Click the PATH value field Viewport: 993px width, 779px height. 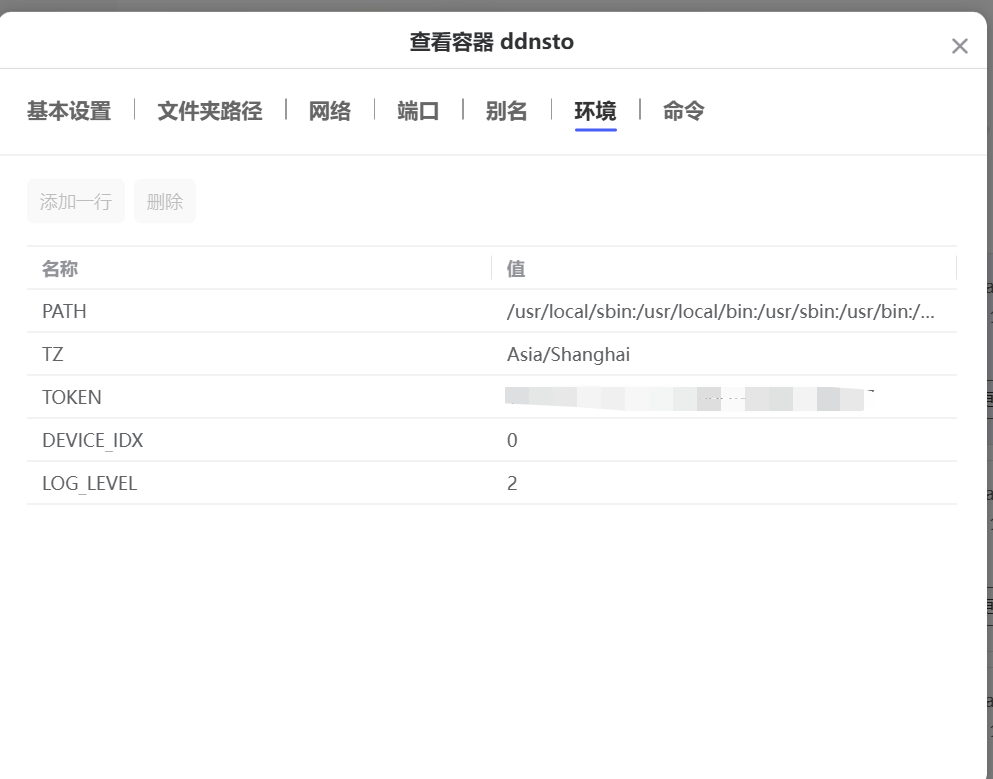[x=720, y=311]
